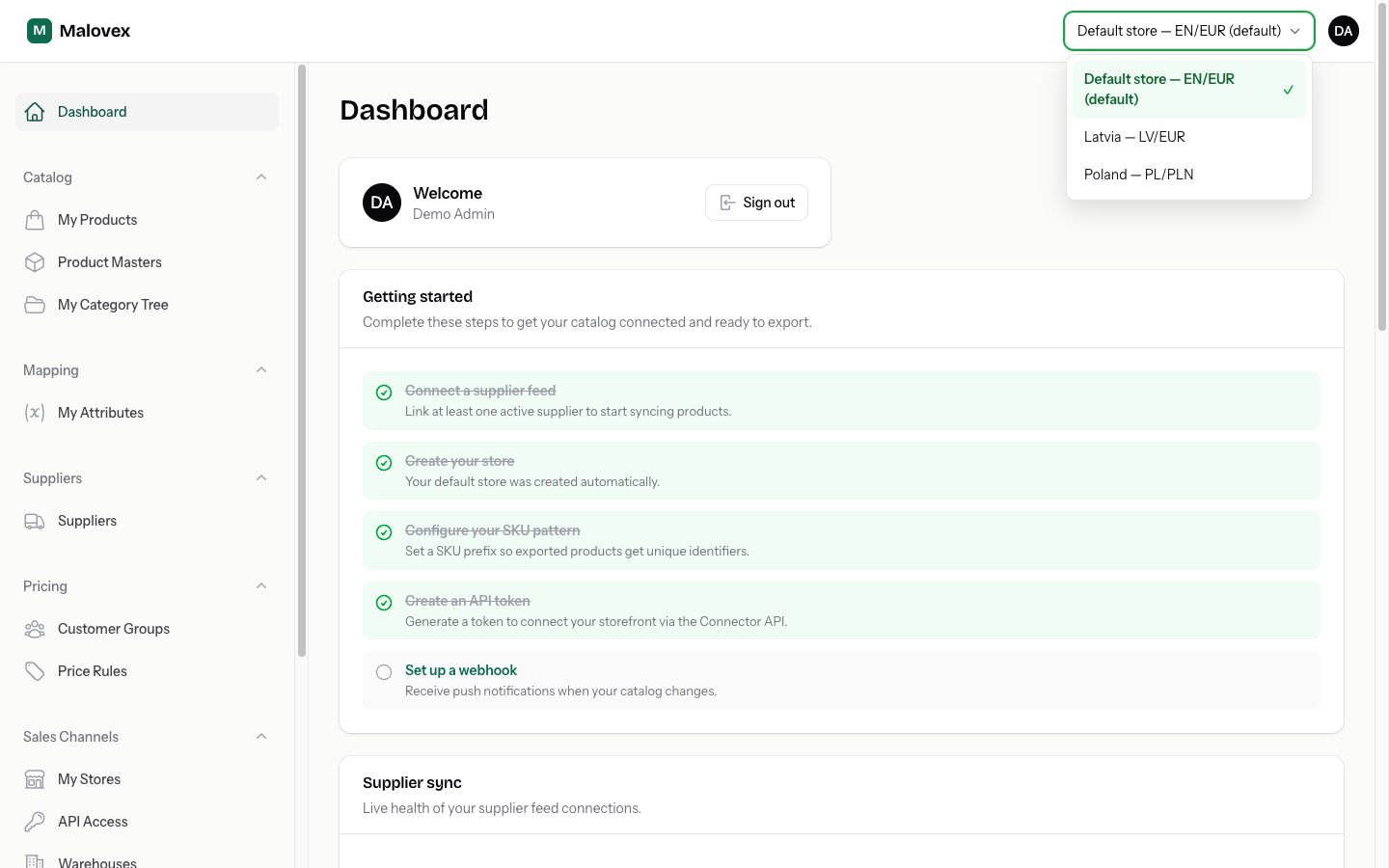The height and width of the screenshot is (868, 1389).
Task: Click the checkmark icon for Create an API token
Action: (384, 603)
